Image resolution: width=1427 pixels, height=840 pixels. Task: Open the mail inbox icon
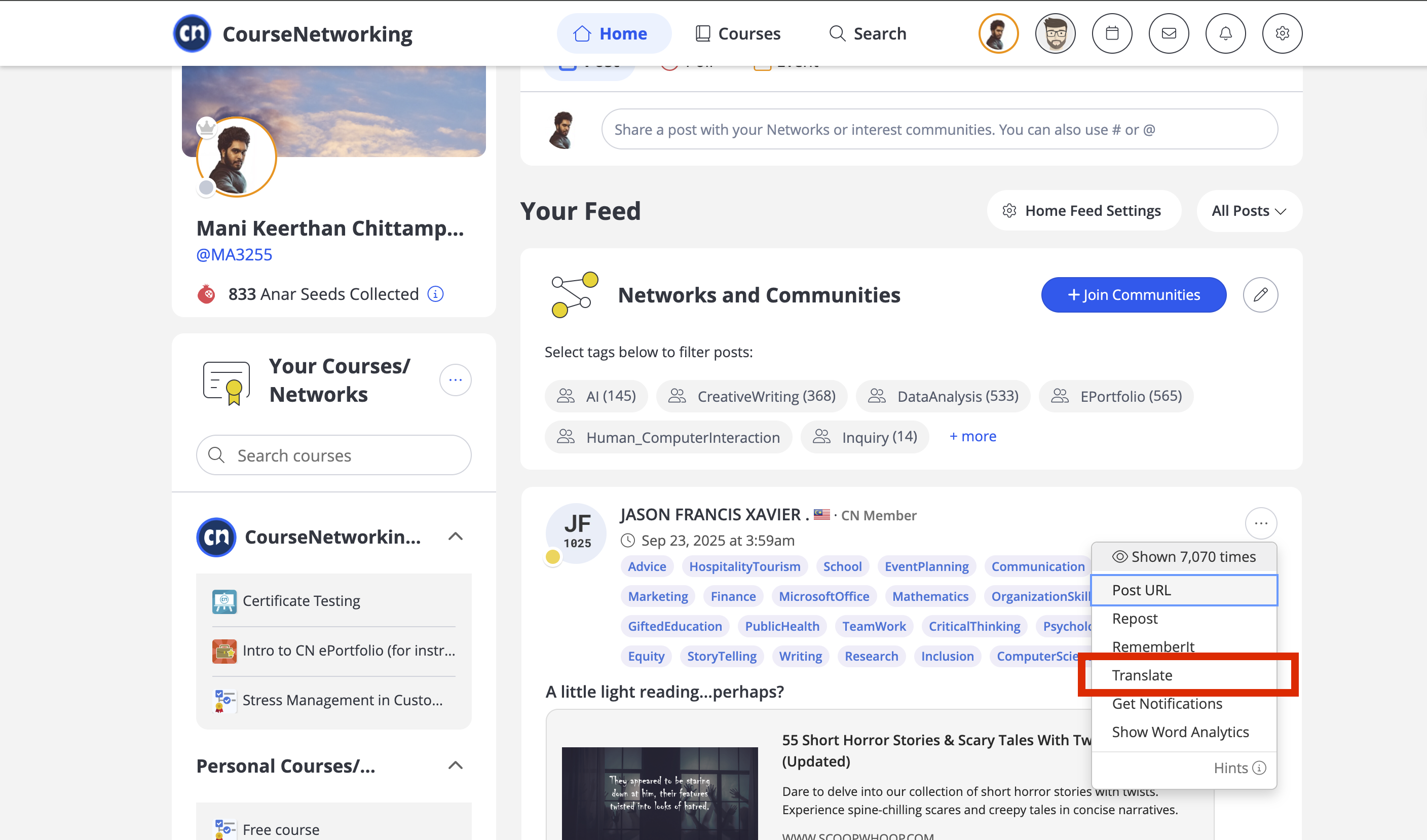[1168, 33]
